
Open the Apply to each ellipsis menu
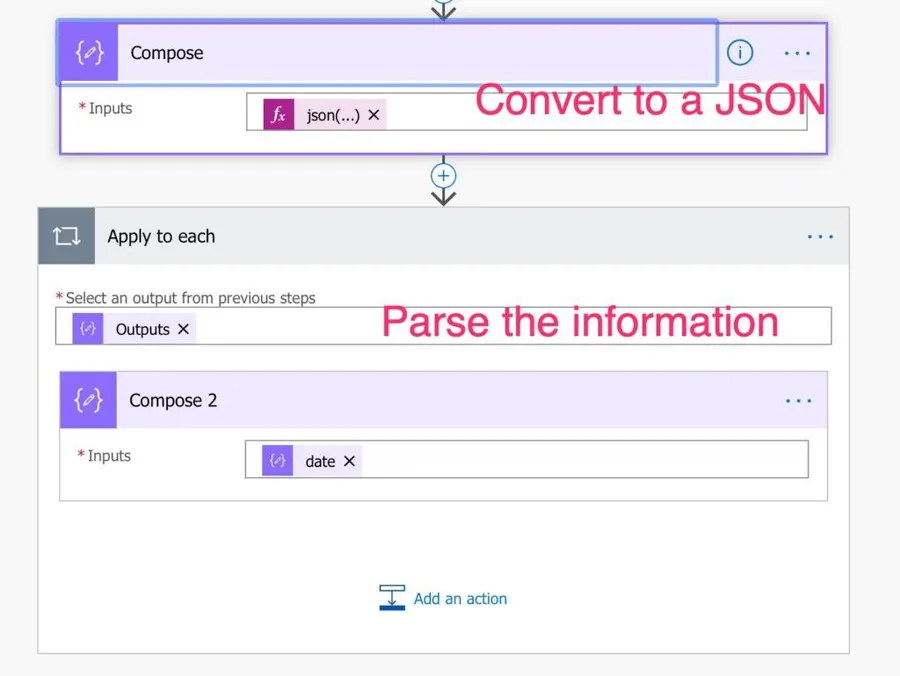click(820, 237)
